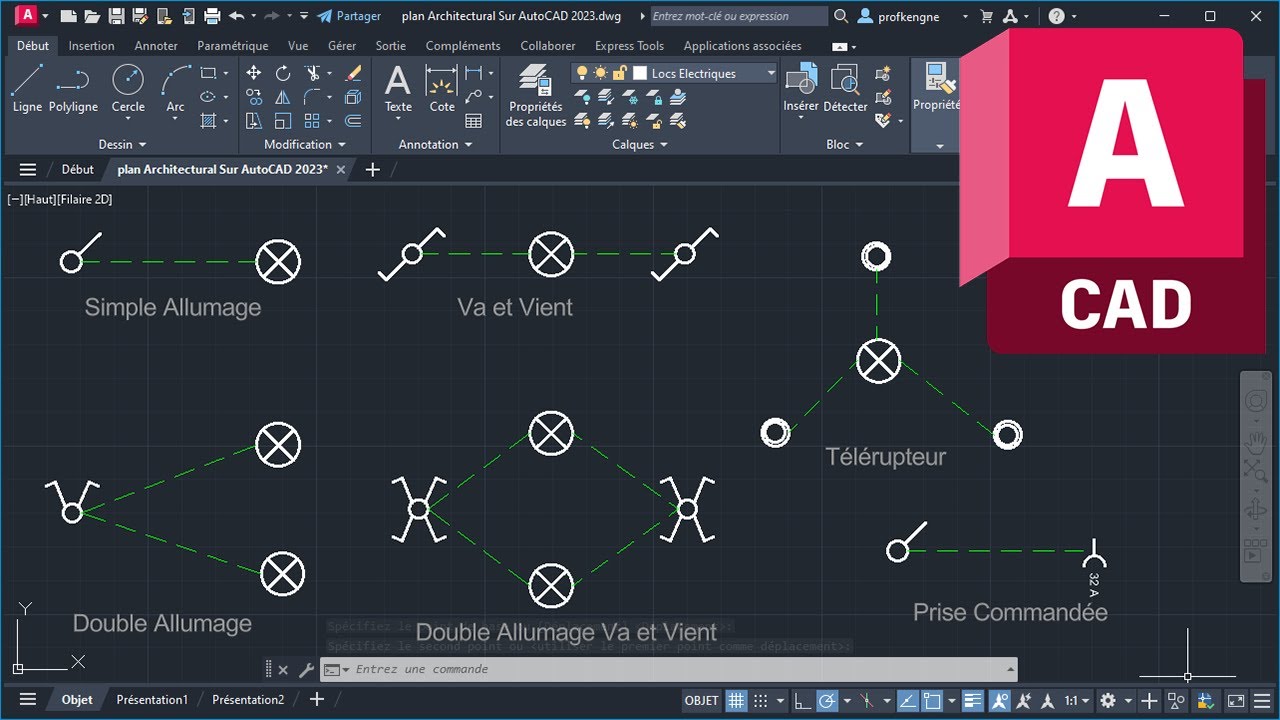Click the OBJET model space button
The height and width of the screenshot is (720, 1280).
point(701,700)
